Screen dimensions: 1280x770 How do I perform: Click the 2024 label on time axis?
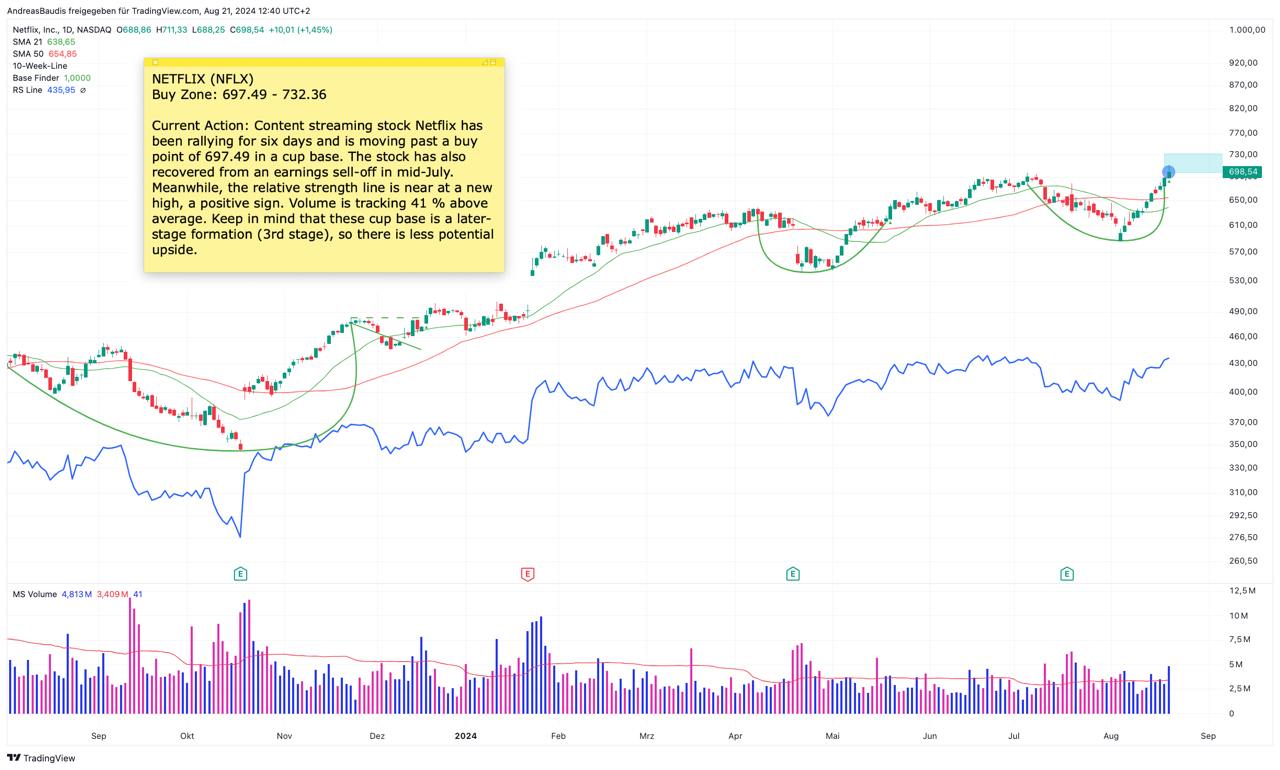tap(465, 736)
